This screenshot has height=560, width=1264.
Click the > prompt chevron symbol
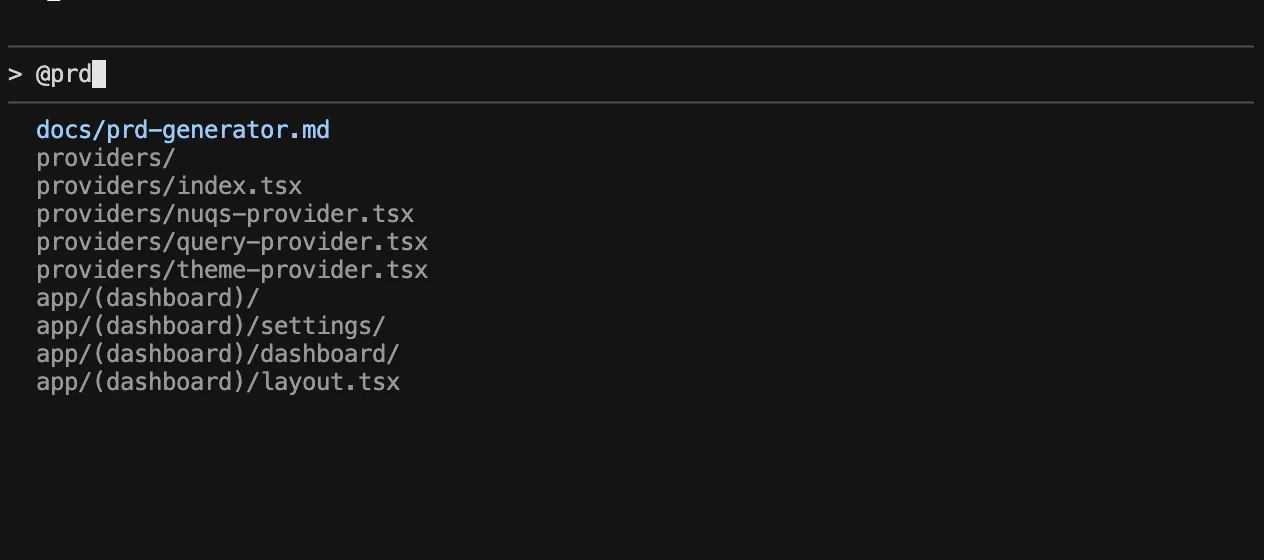15,74
